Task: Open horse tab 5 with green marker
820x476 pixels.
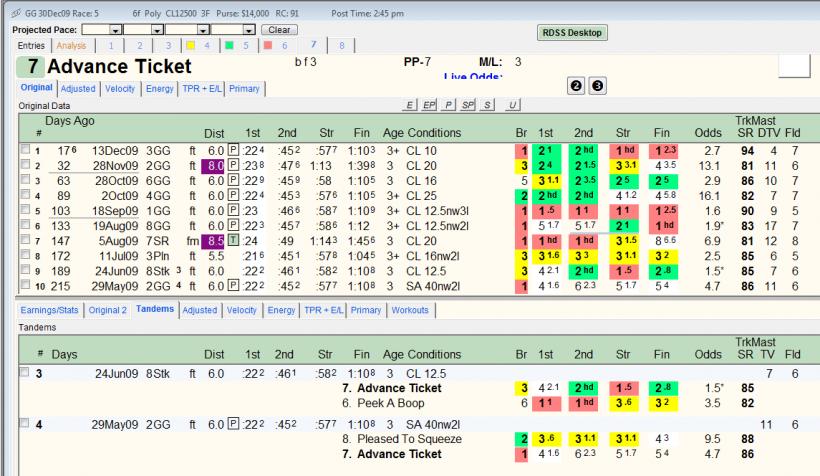Action: coord(237,46)
